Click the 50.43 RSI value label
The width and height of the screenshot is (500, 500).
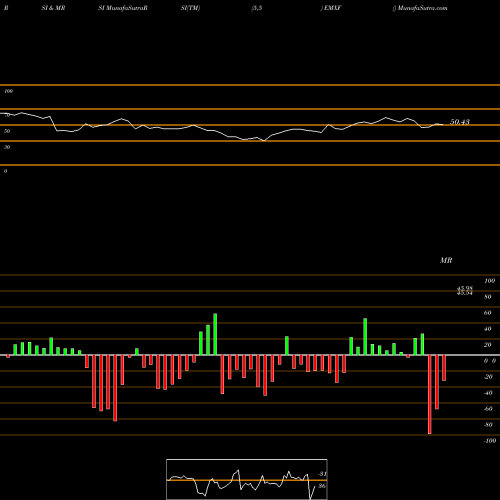(x=460, y=122)
